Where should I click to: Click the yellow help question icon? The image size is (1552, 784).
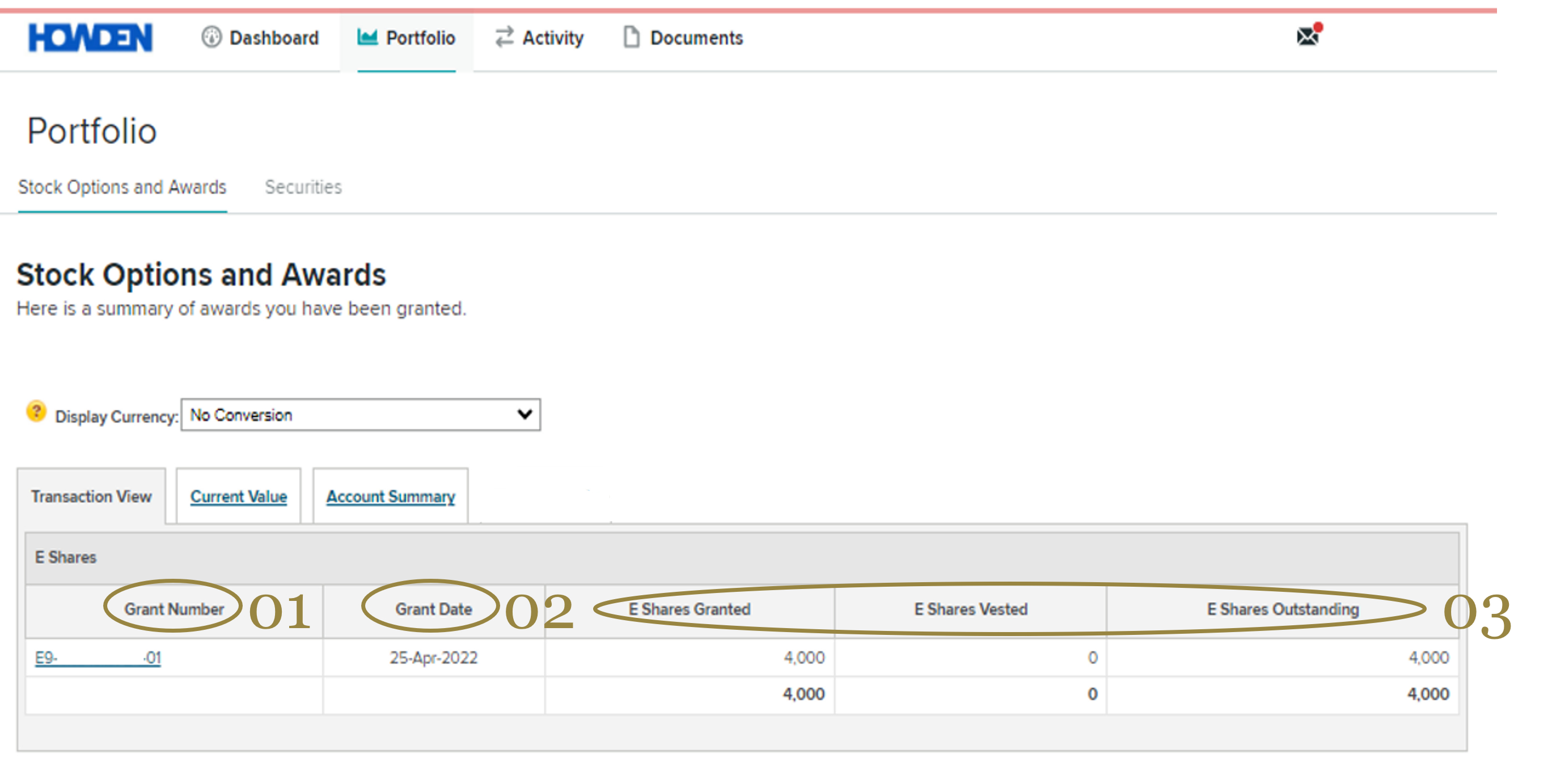coord(36,413)
